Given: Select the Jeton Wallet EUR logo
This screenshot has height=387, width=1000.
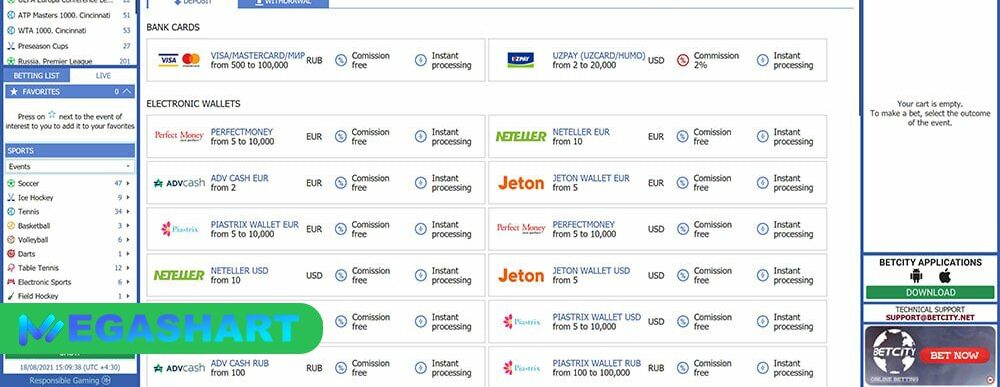Looking at the screenshot, I should [521, 183].
